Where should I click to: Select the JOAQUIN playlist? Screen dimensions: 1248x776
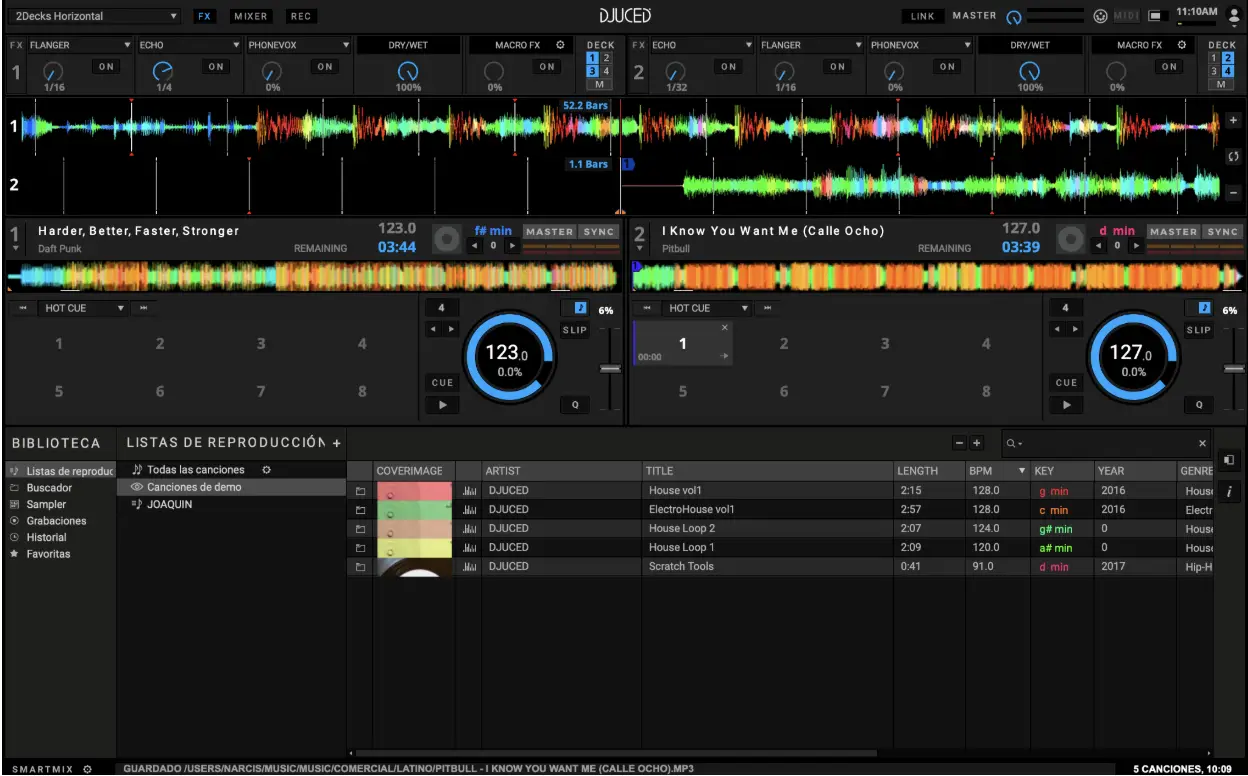(169, 505)
